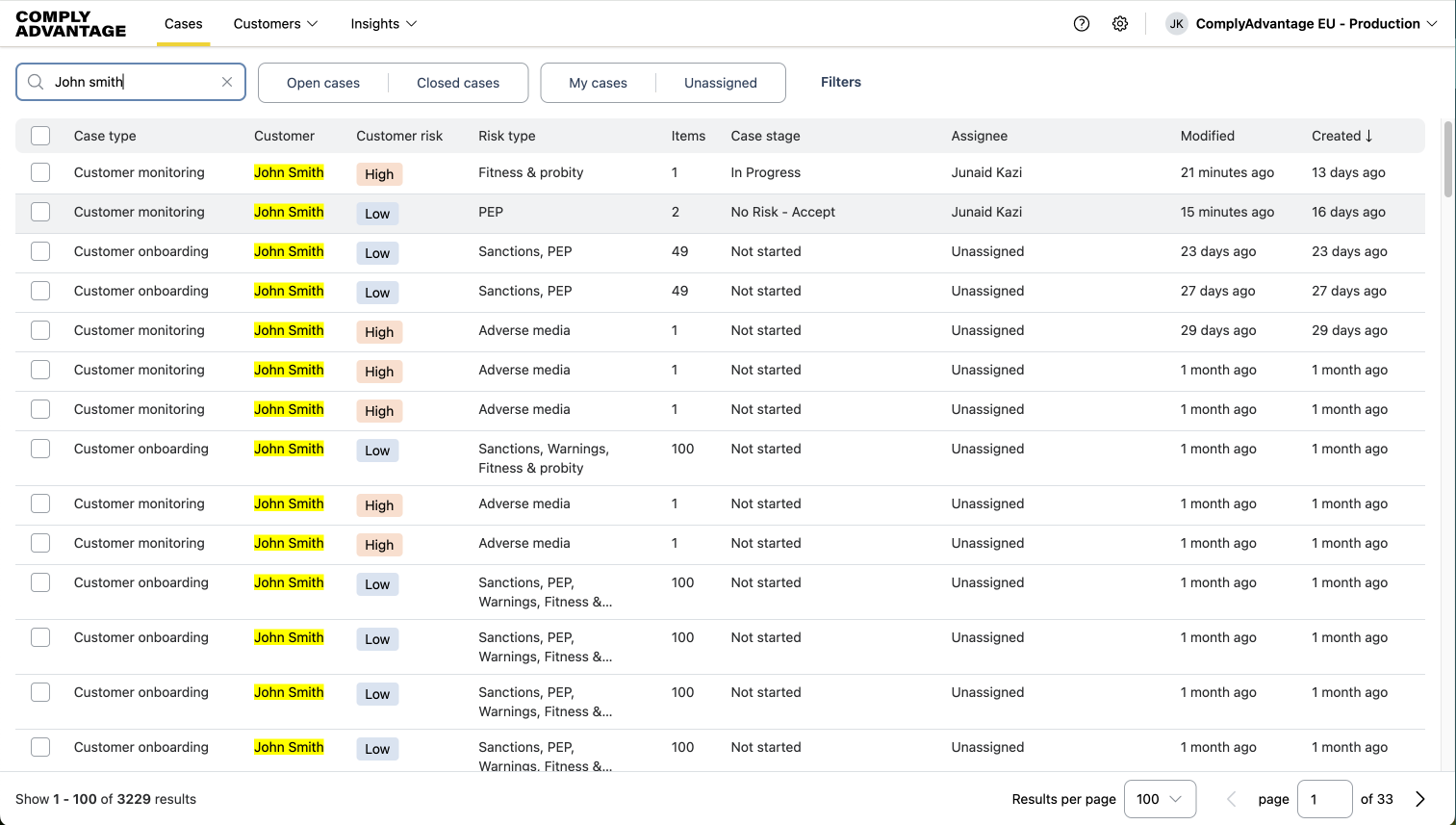Screen dimensions: 1456x825
Task: Sort by Created column arrow
Action: [x=1368, y=136]
